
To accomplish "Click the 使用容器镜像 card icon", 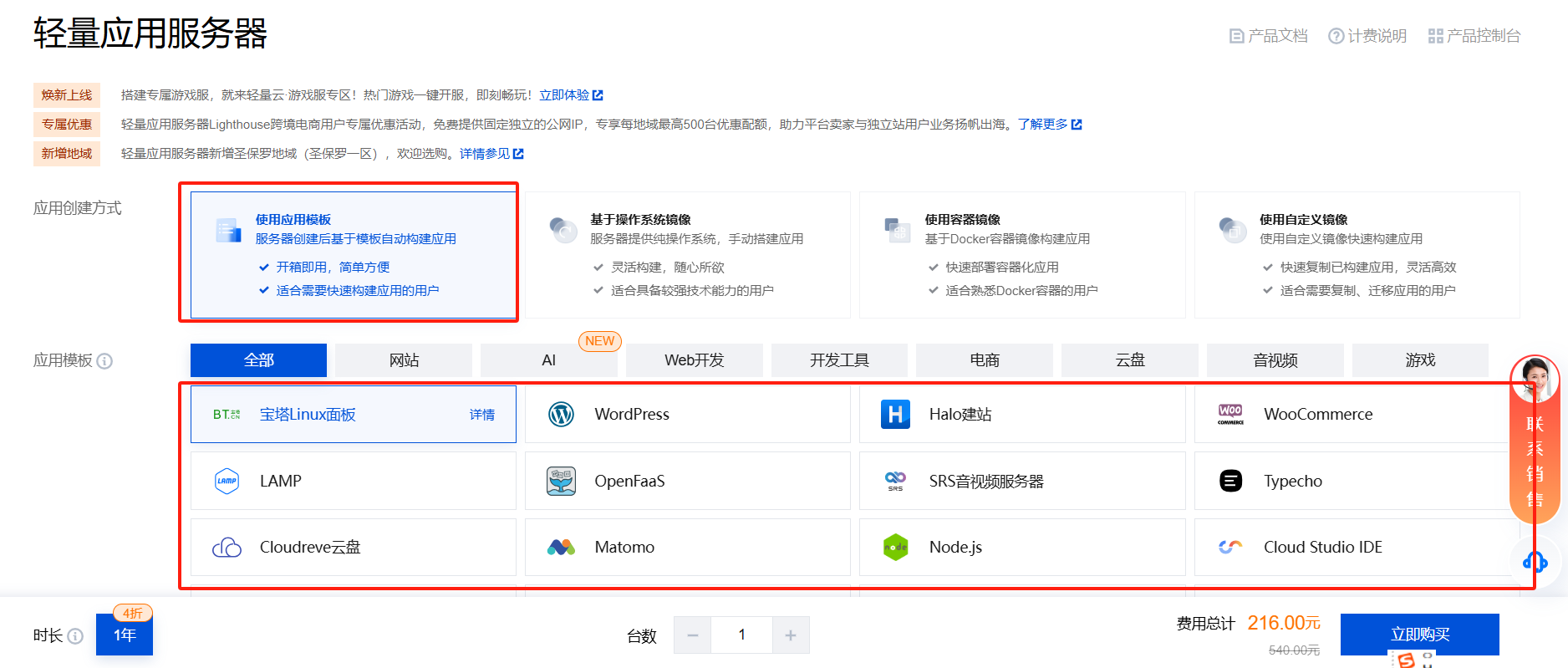I will (x=898, y=229).
